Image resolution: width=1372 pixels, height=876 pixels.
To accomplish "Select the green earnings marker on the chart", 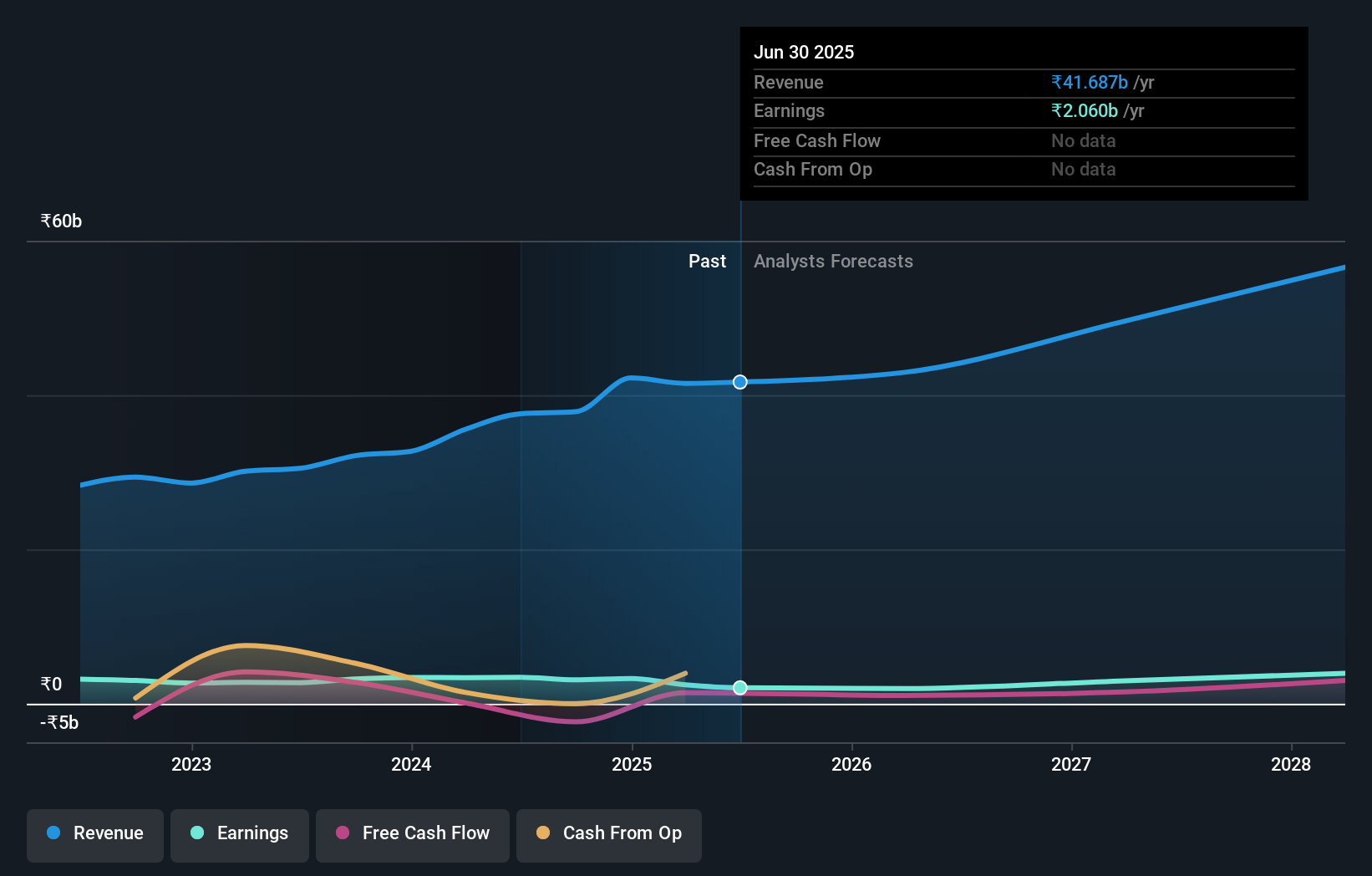I will tap(739, 688).
